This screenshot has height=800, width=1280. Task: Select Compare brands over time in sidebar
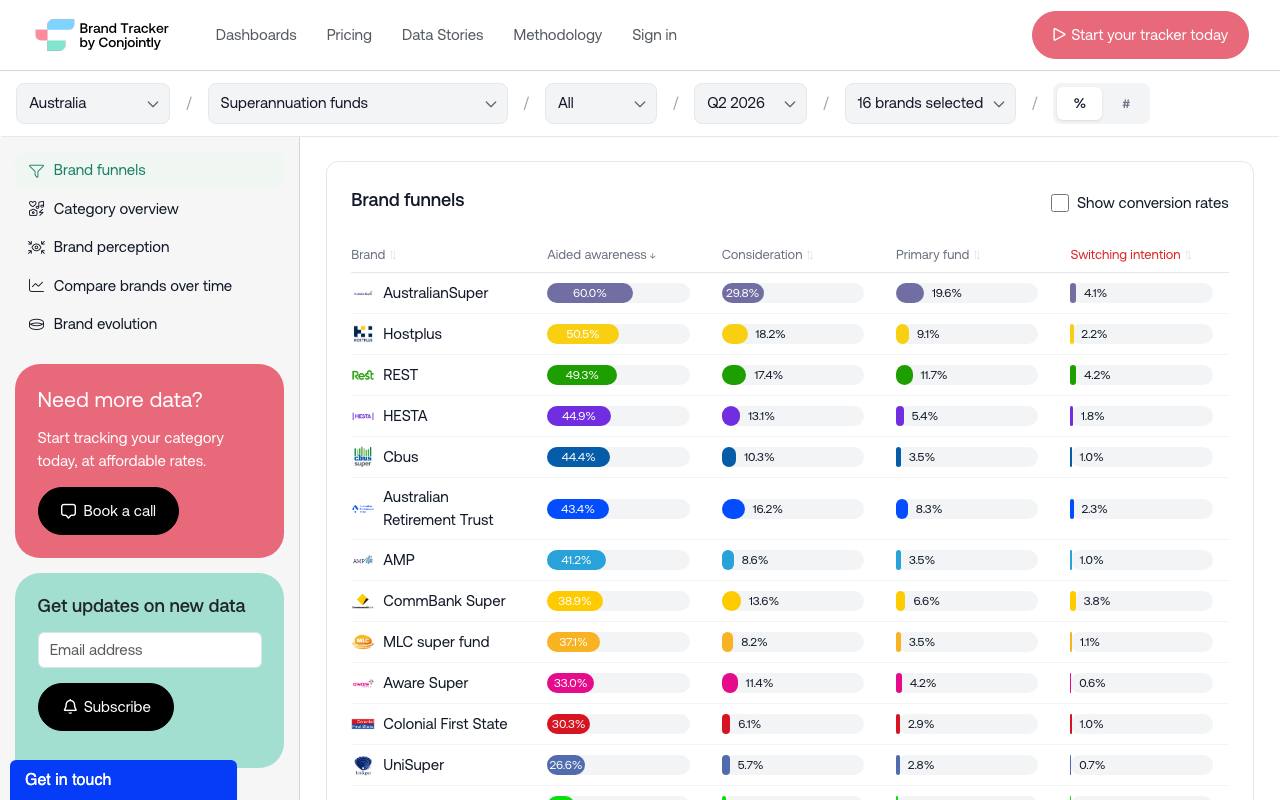[x=150, y=286]
